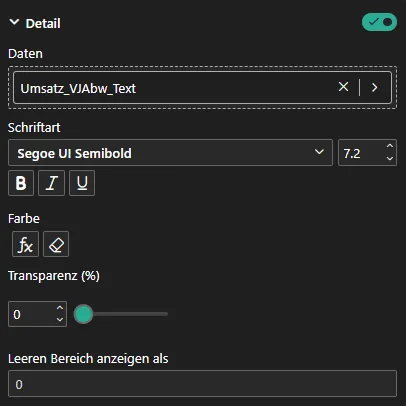
Task: Click the Farbe label
Action: click(x=24, y=219)
